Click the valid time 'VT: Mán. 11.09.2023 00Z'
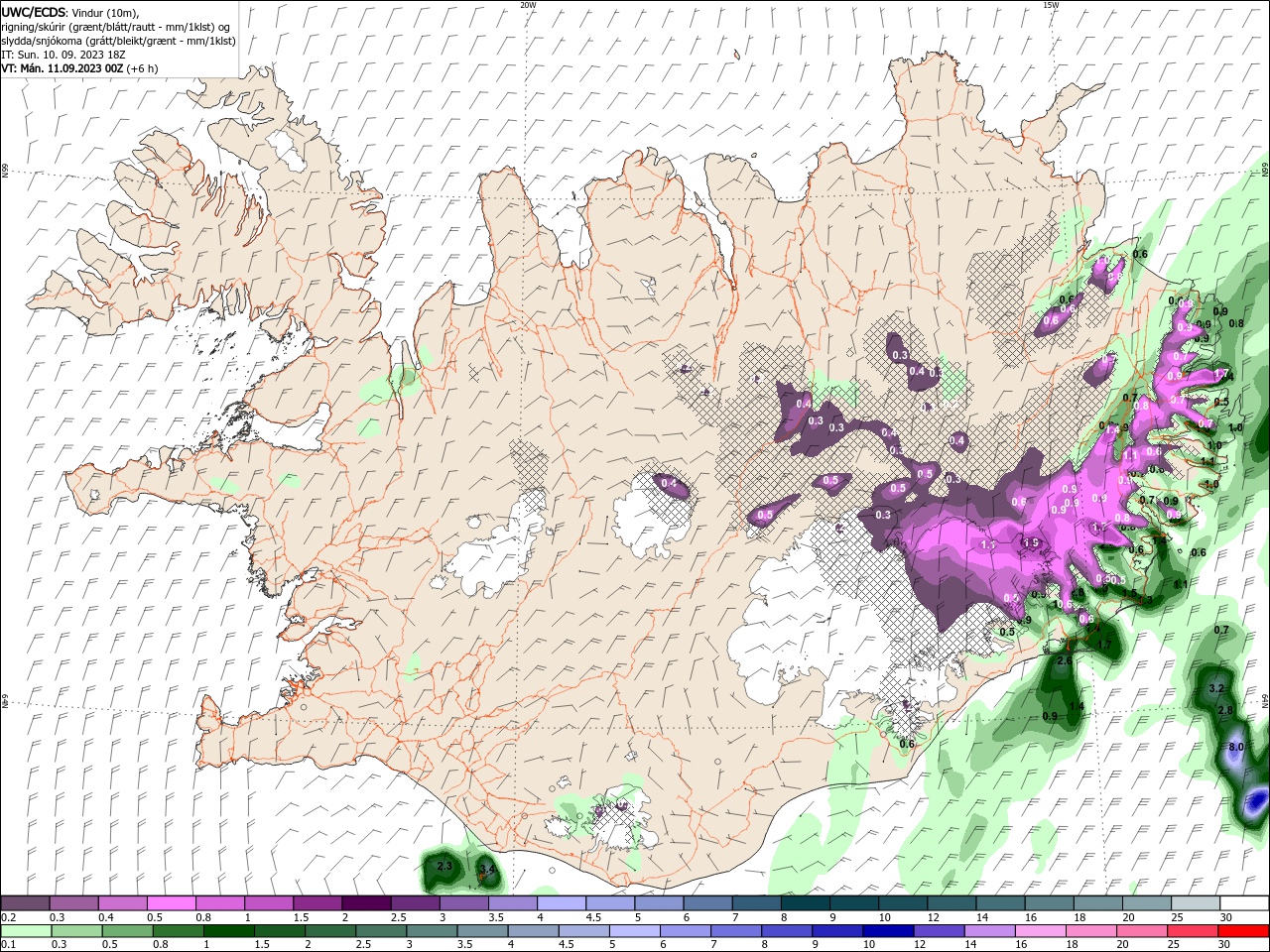 pyautogui.click(x=63, y=68)
